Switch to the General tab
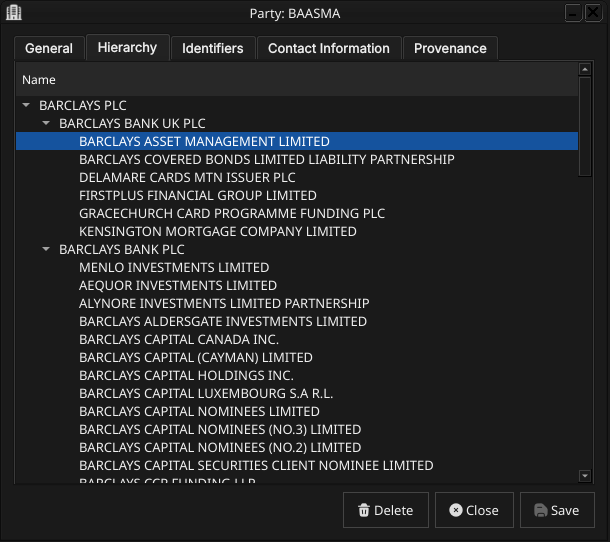 coord(49,48)
